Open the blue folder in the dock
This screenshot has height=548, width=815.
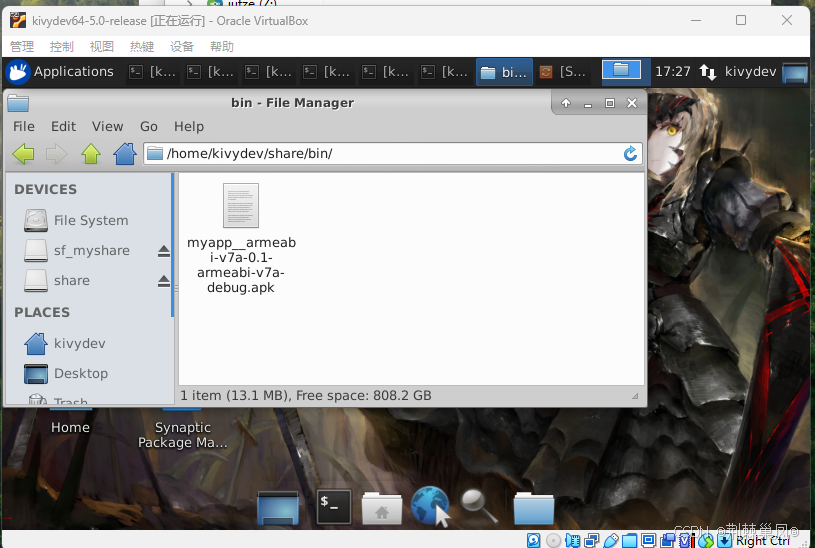(534, 508)
